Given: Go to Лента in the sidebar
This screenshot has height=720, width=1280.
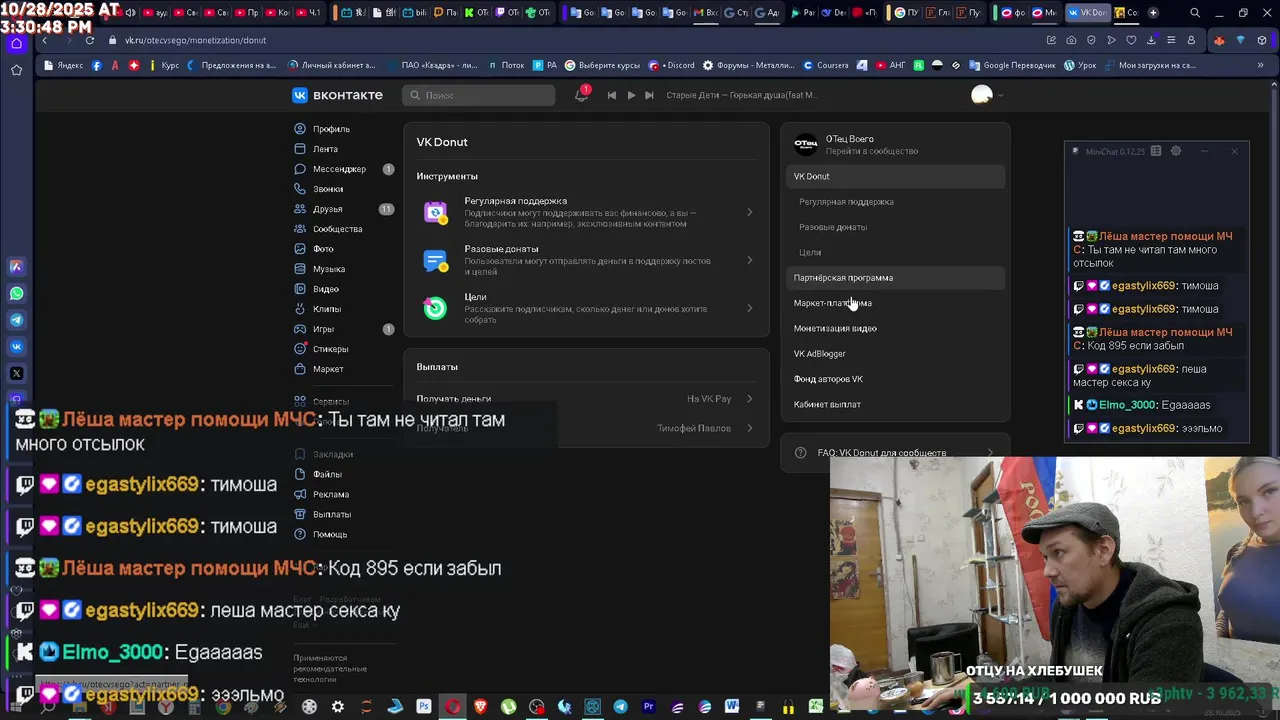Looking at the screenshot, I should click(x=325, y=149).
